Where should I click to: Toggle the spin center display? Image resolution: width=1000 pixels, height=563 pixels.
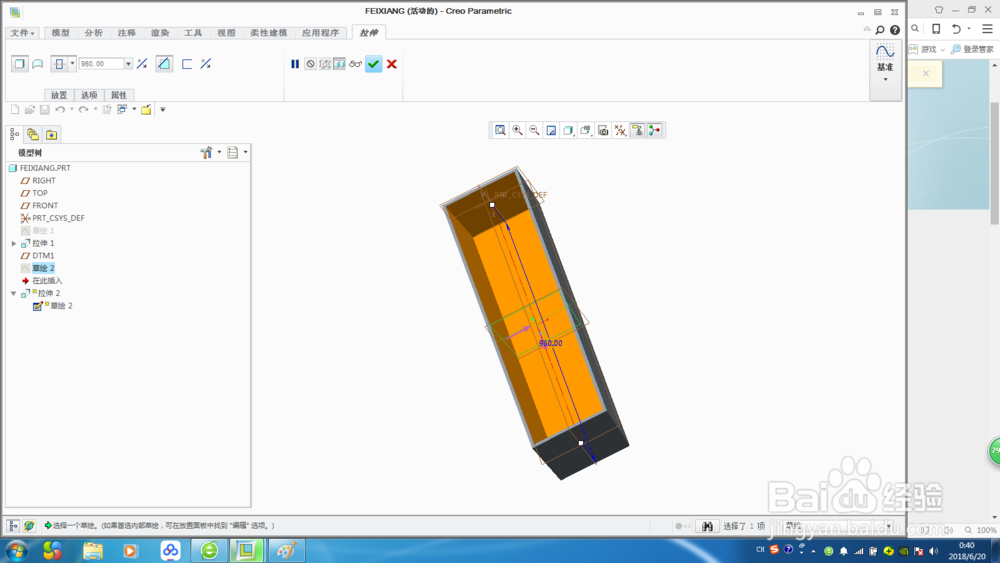pyautogui.click(x=654, y=131)
